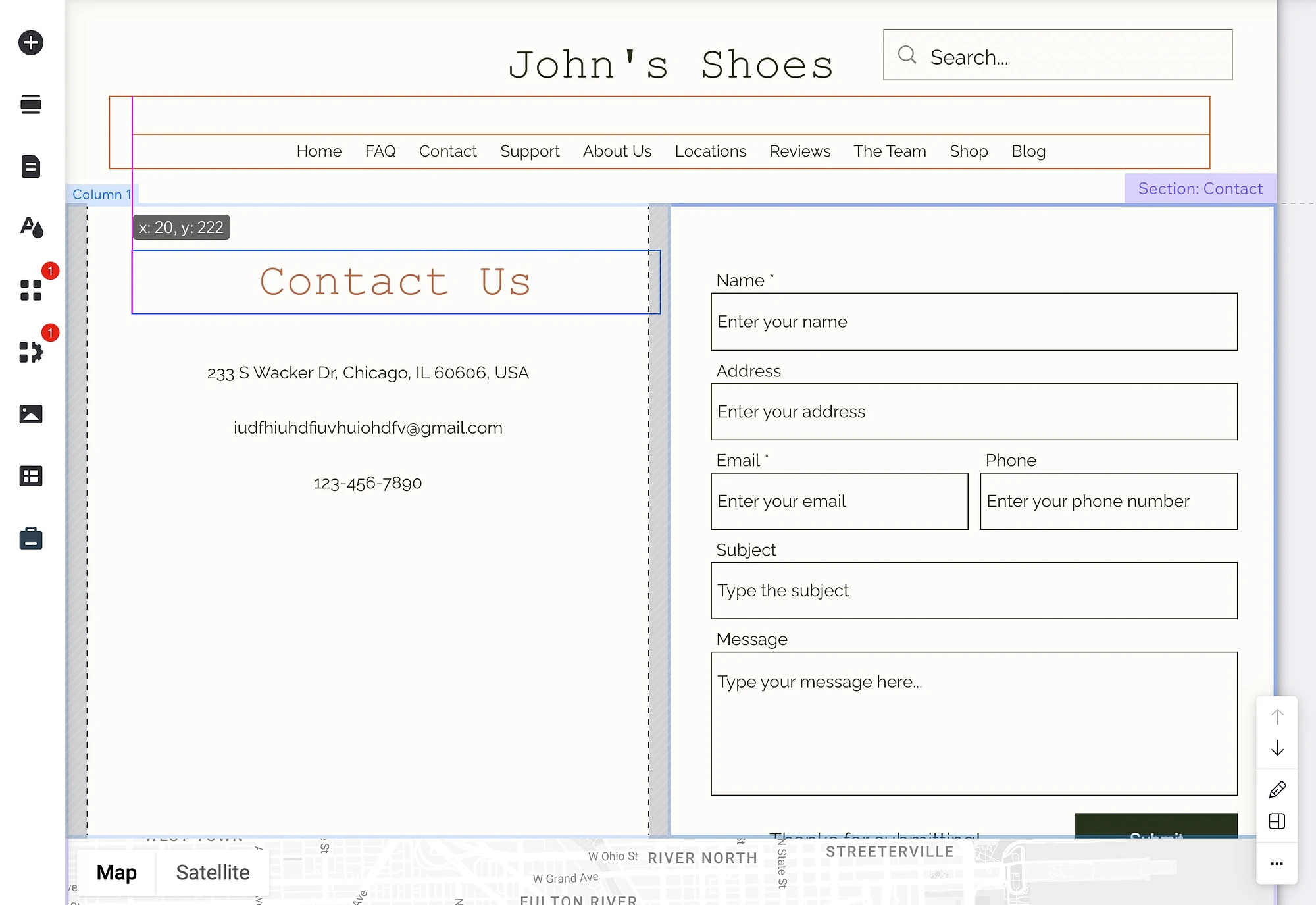Toggle Satellite map view
The width and height of the screenshot is (1316, 905).
pyautogui.click(x=213, y=872)
